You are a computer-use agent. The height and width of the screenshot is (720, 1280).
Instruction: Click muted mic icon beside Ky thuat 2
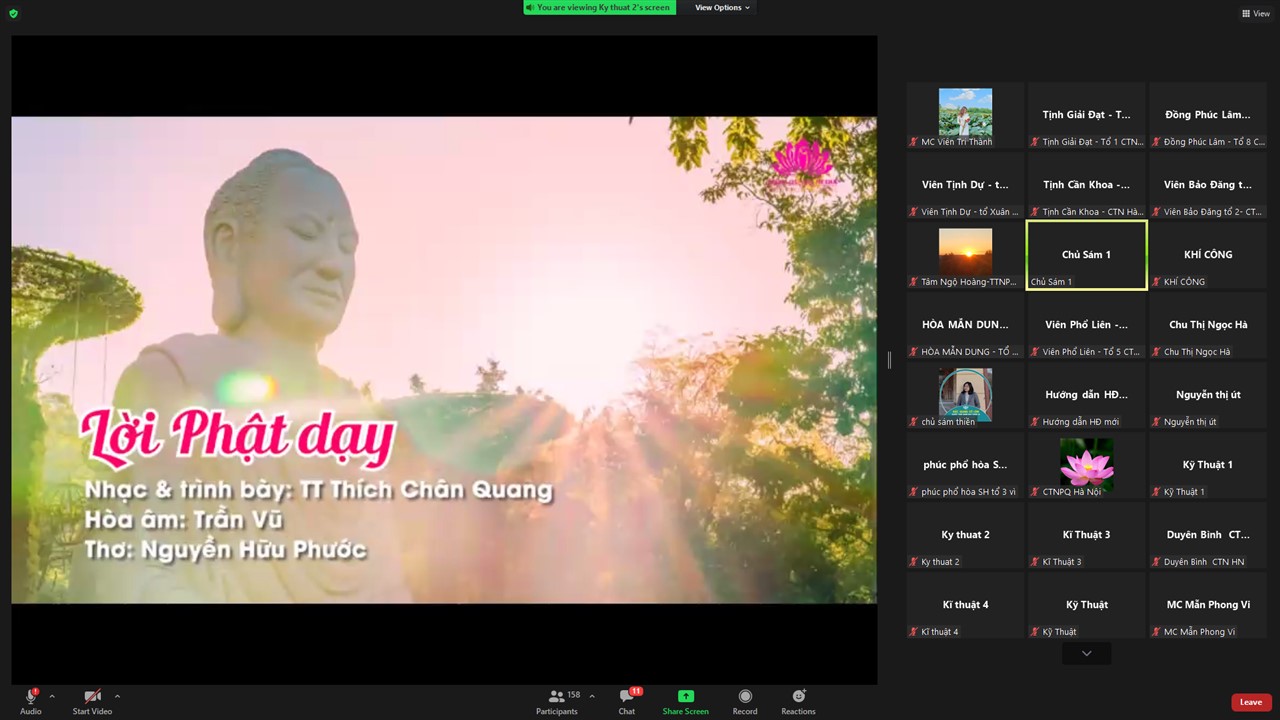pos(914,562)
